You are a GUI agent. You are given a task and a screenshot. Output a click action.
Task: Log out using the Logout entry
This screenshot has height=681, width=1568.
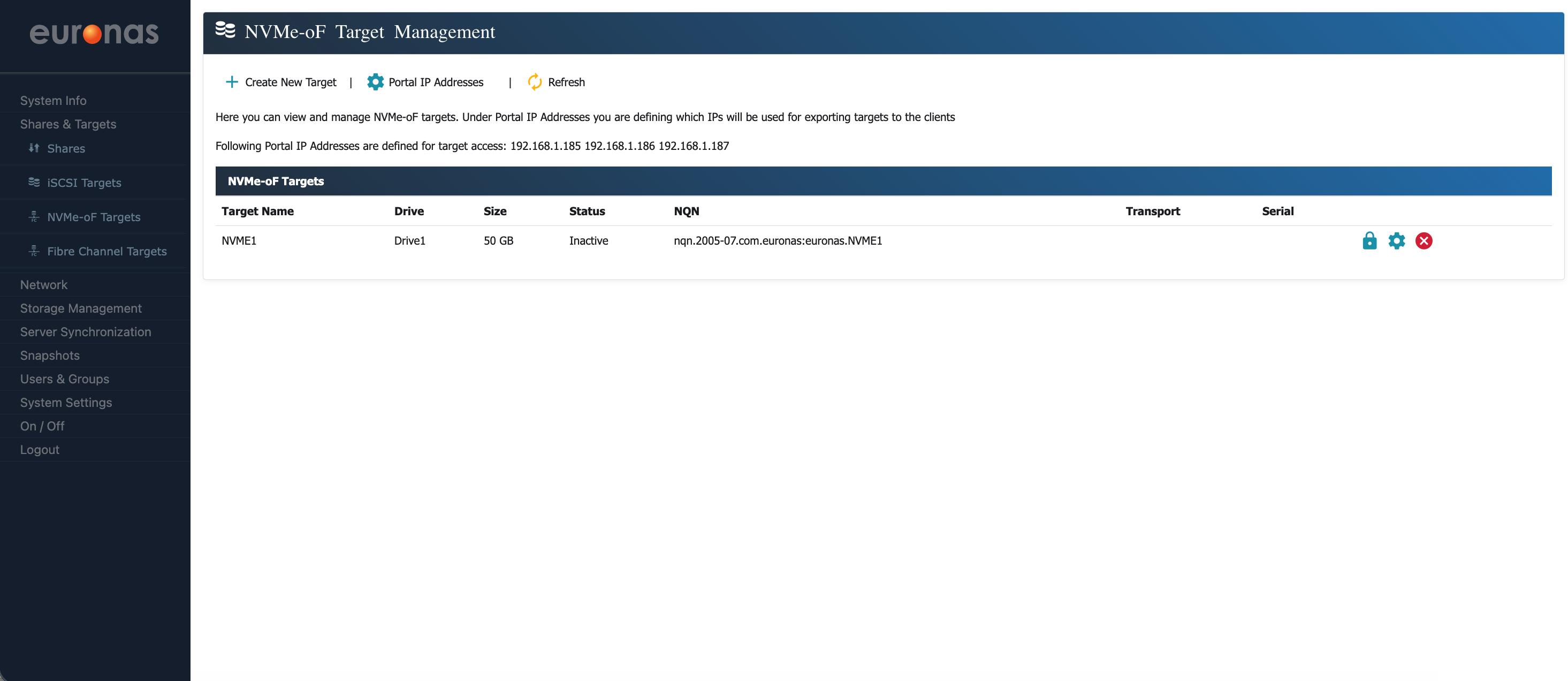pyautogui.click(x=40, y=450)
